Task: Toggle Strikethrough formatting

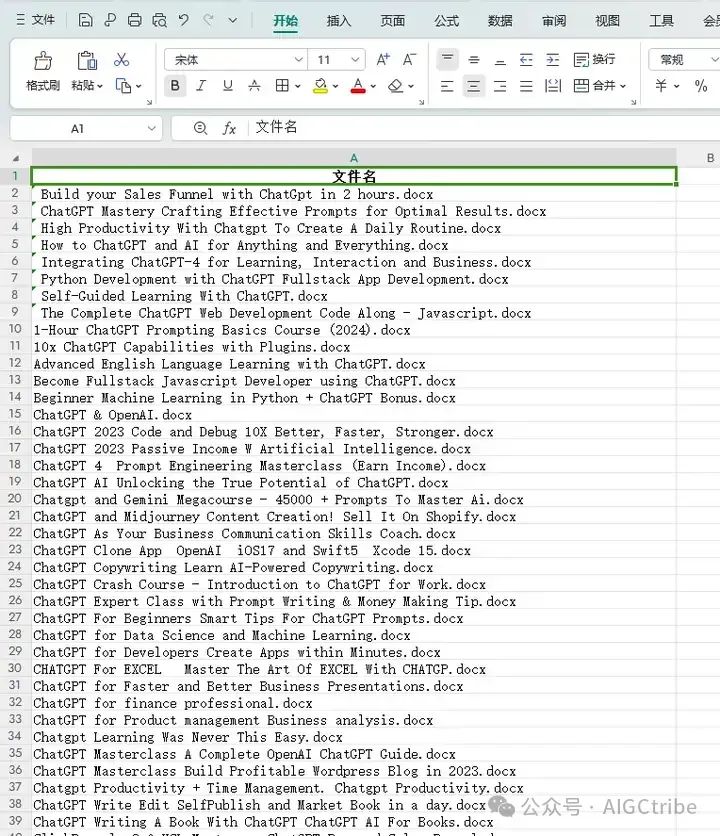Action: pos(254,85)
